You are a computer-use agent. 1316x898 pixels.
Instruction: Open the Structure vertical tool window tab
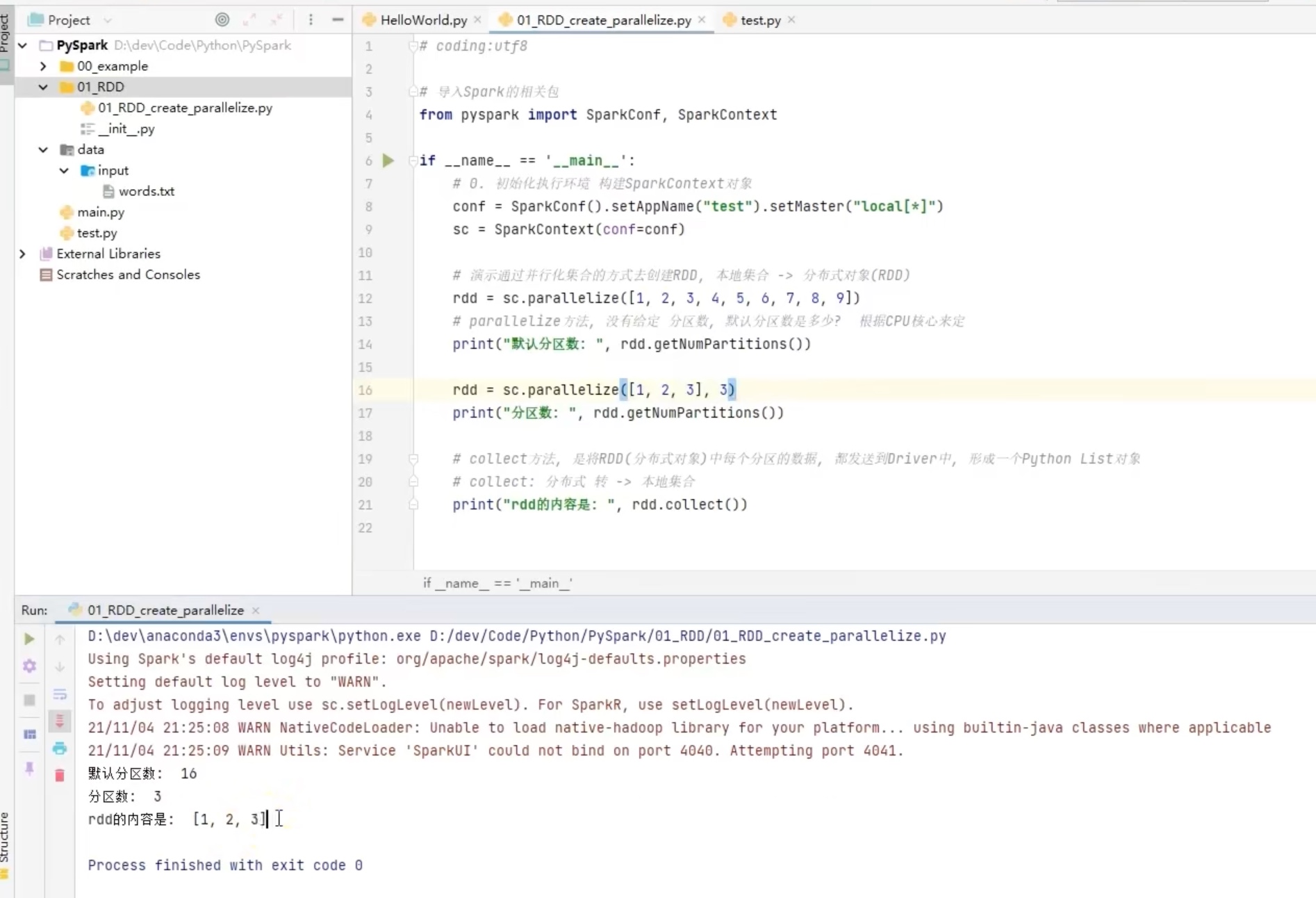pyautogui.click(x=6, y=844)
